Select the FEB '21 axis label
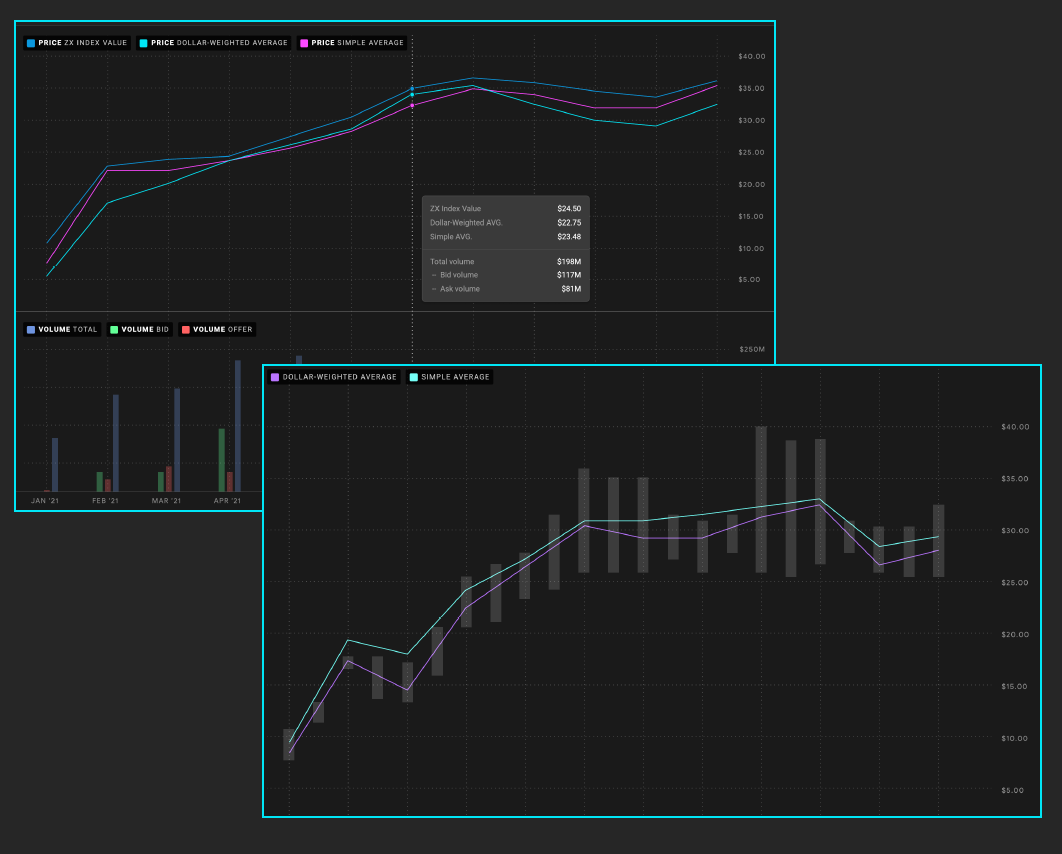 point(106,500)
